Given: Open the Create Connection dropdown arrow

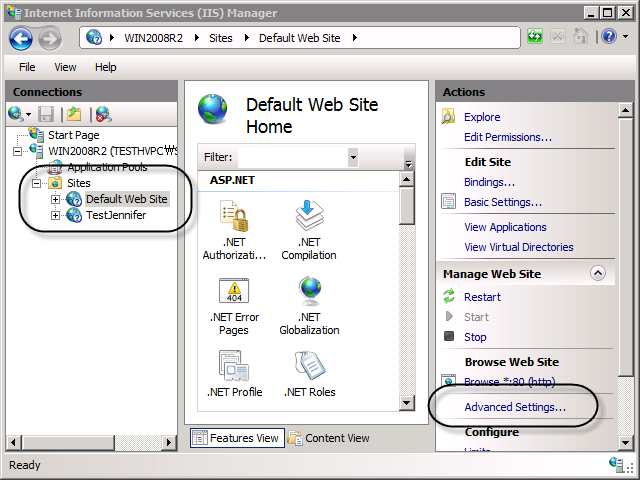Looking at the screenshot, I should click(x=28, y=115).
